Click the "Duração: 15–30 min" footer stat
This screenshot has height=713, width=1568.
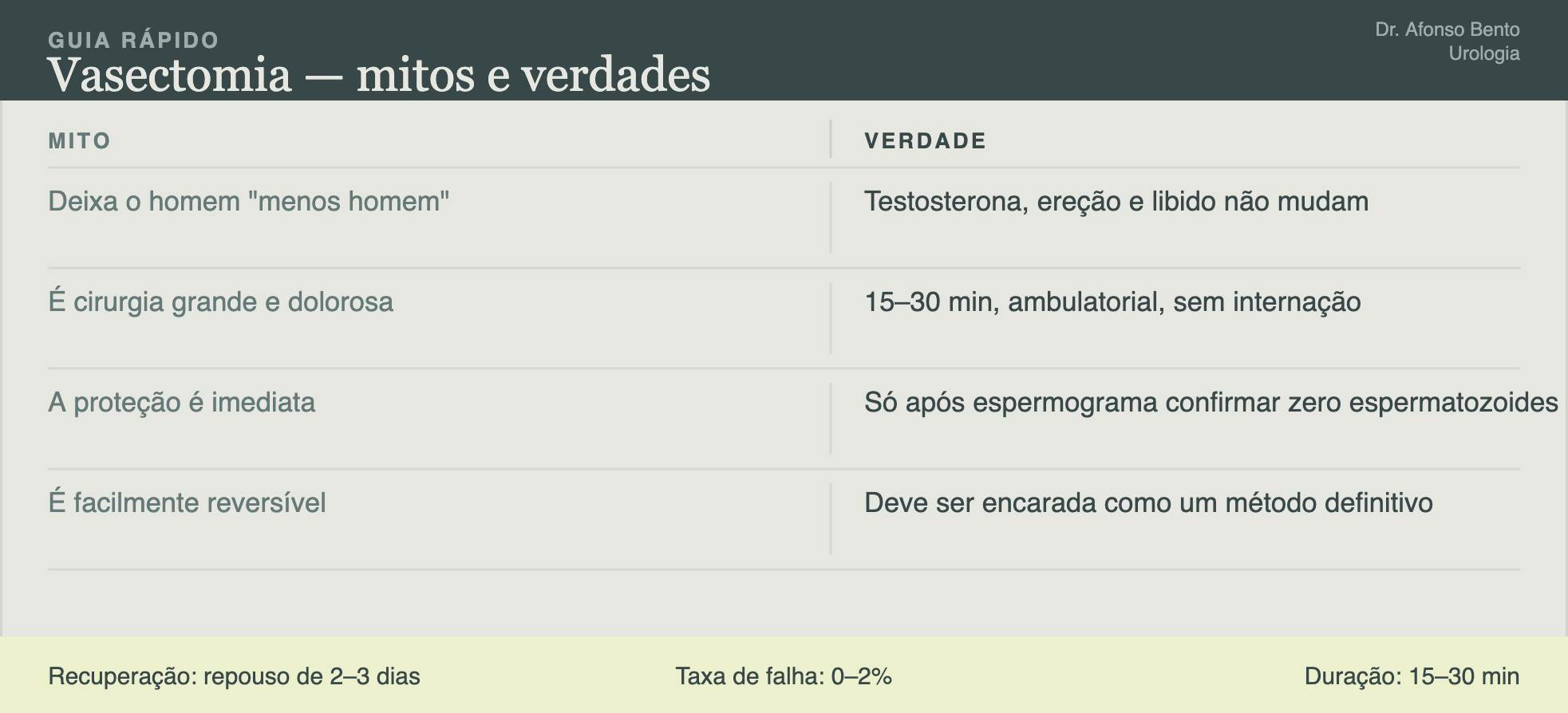tap(1412, 676)
